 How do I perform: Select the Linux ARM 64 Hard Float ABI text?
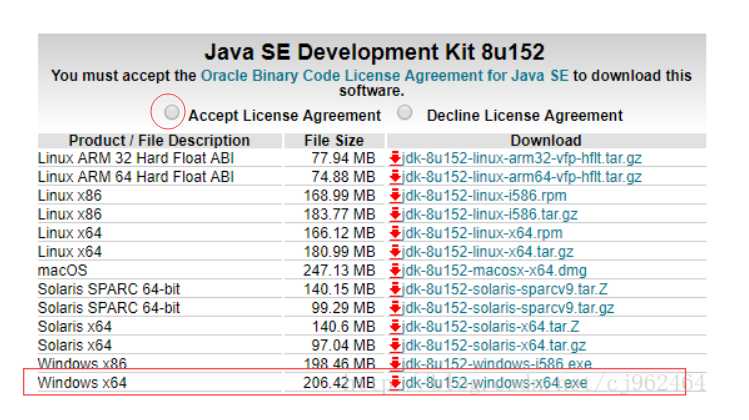tap(136, 177)
